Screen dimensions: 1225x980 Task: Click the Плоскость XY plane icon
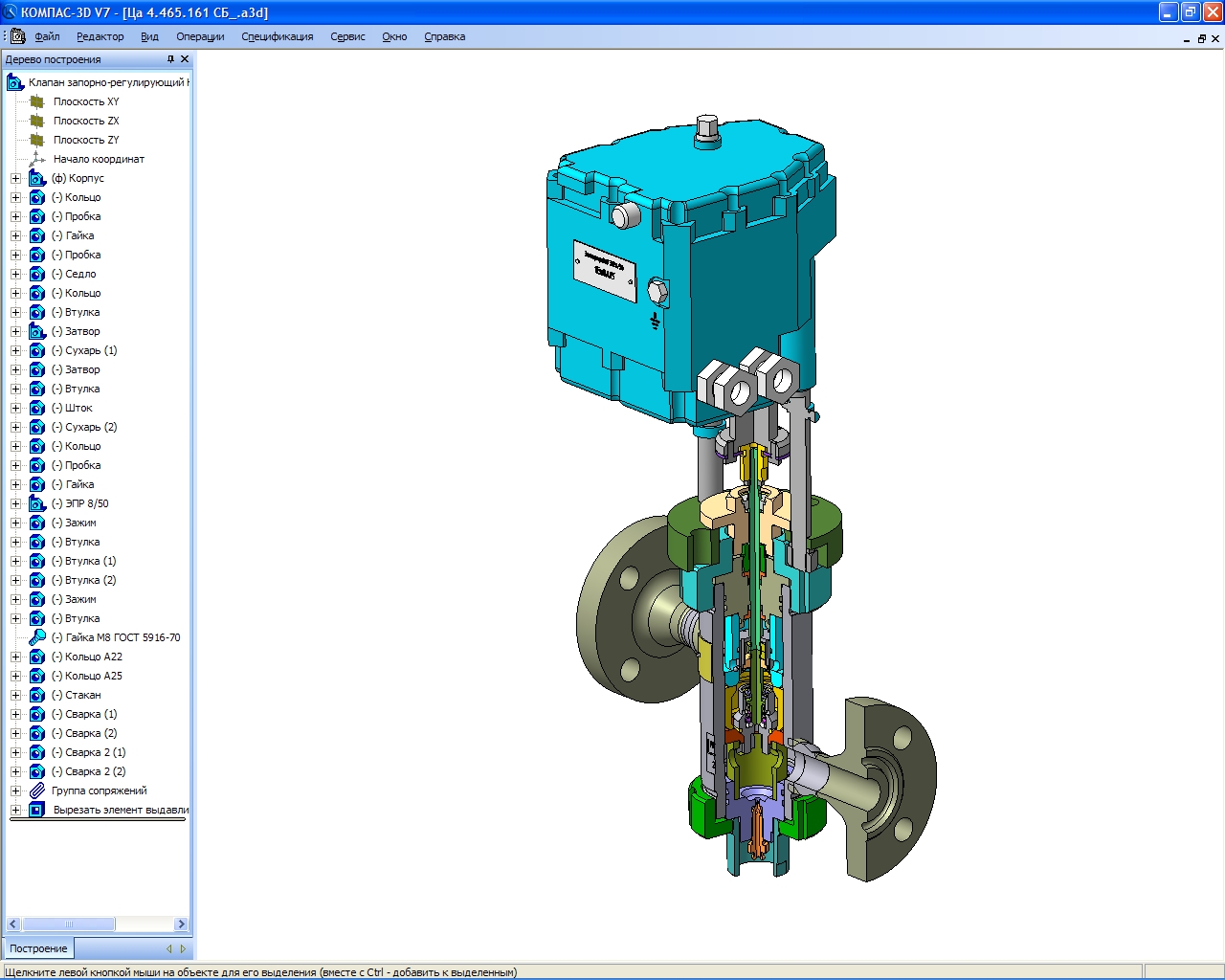coord(37,101)
